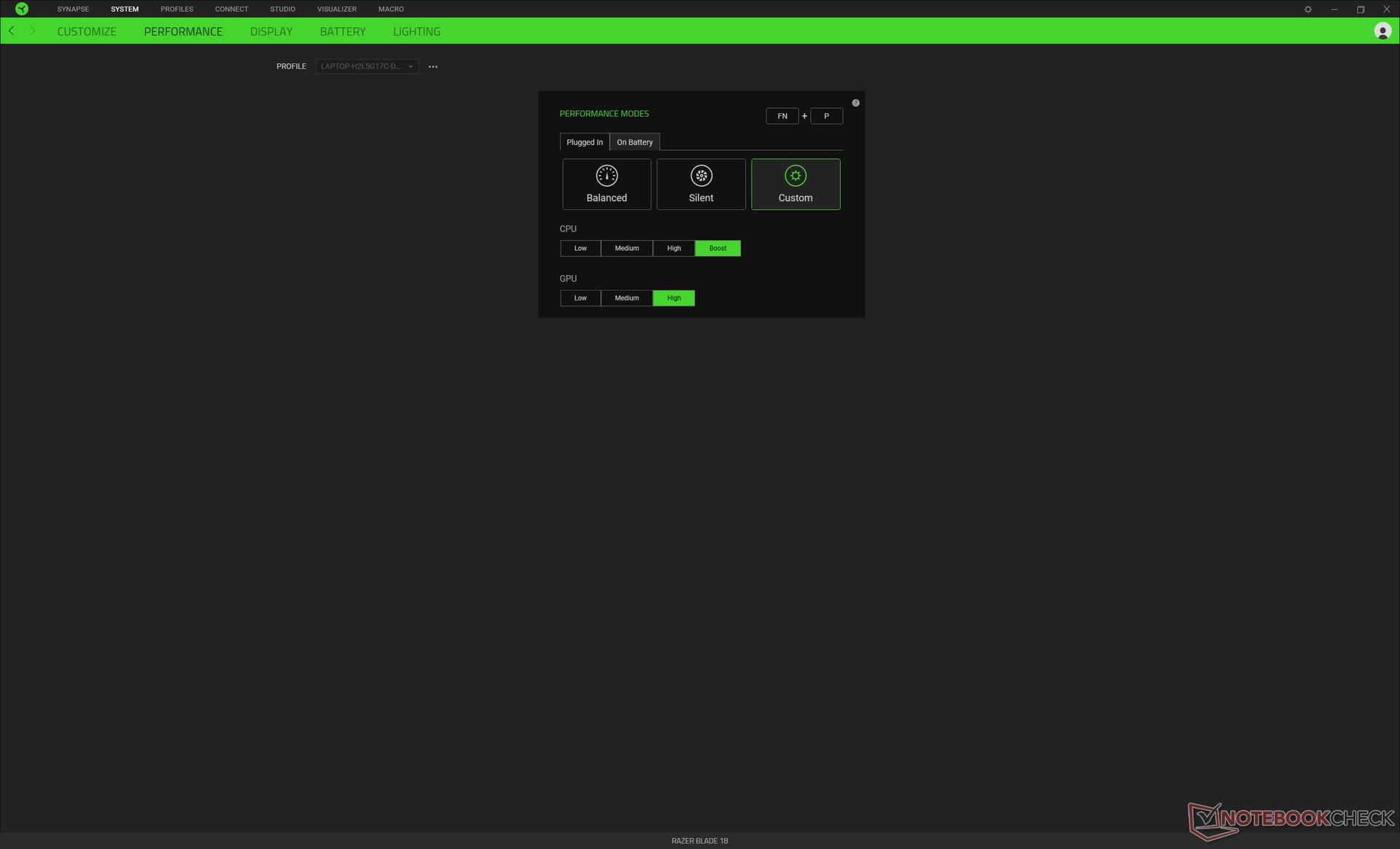The image size is (1400, 849).
Task: Open the Visualizer section
Action: pyautogui.click(x=336, y=9)
